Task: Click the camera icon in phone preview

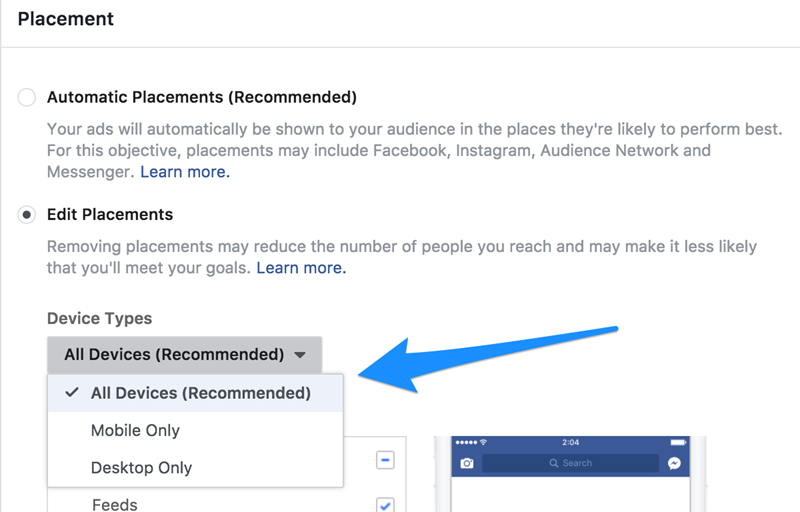Action: pyautogui.click(x=466, y=463)
